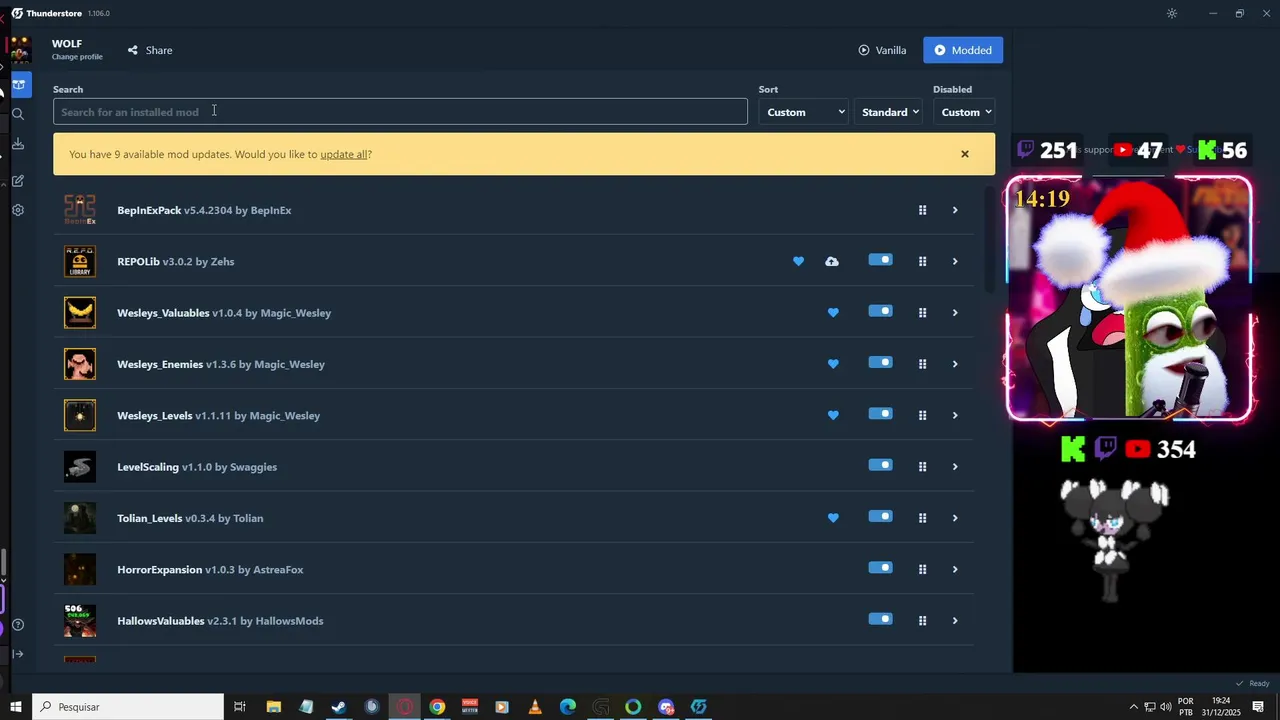Open Steam from the Windows taskbar

(339, 707)
